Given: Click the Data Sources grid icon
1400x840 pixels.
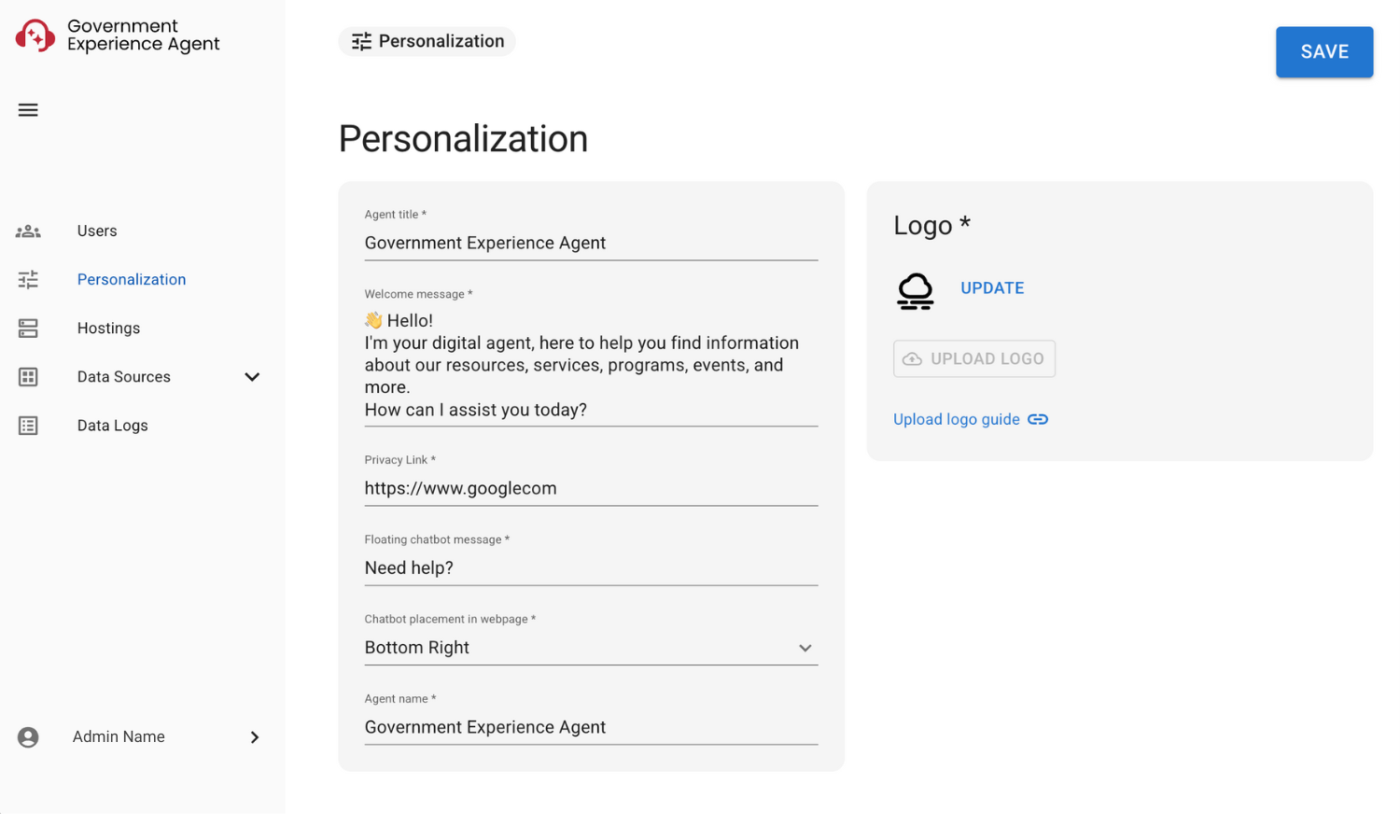Looking at the screenshot, I should point(28,377).
